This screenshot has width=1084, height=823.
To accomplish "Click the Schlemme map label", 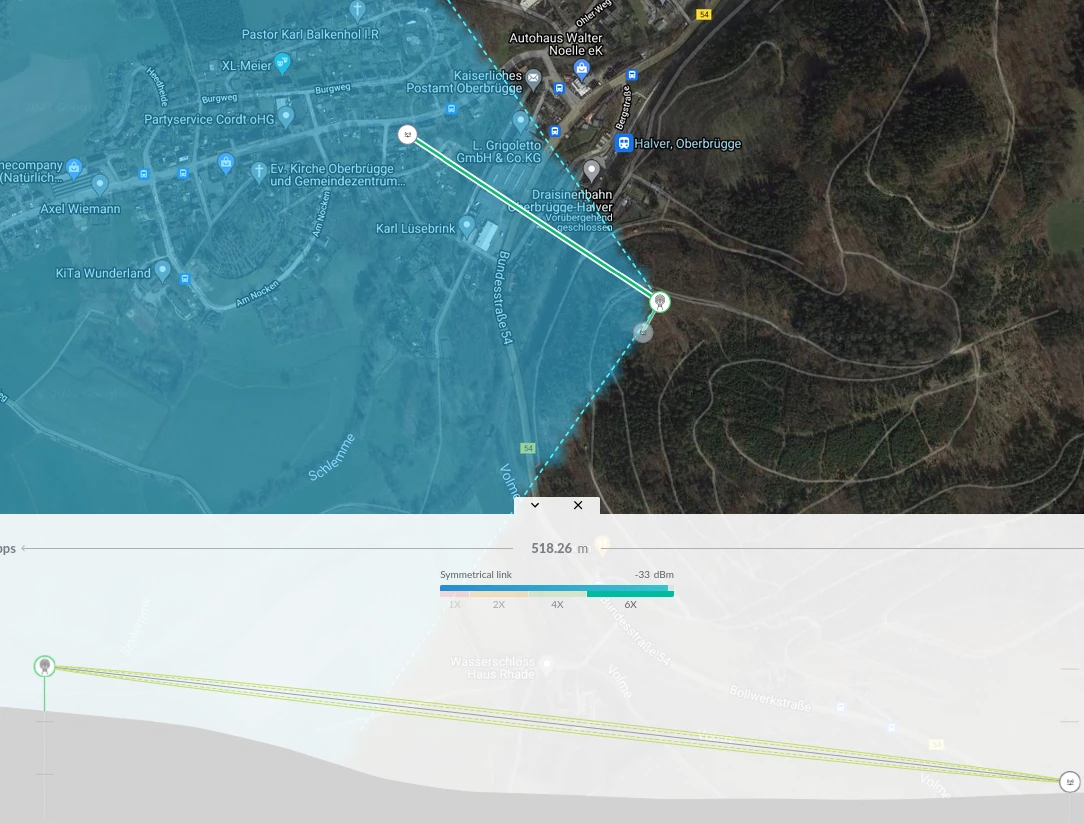I will (x=332, y=457).
